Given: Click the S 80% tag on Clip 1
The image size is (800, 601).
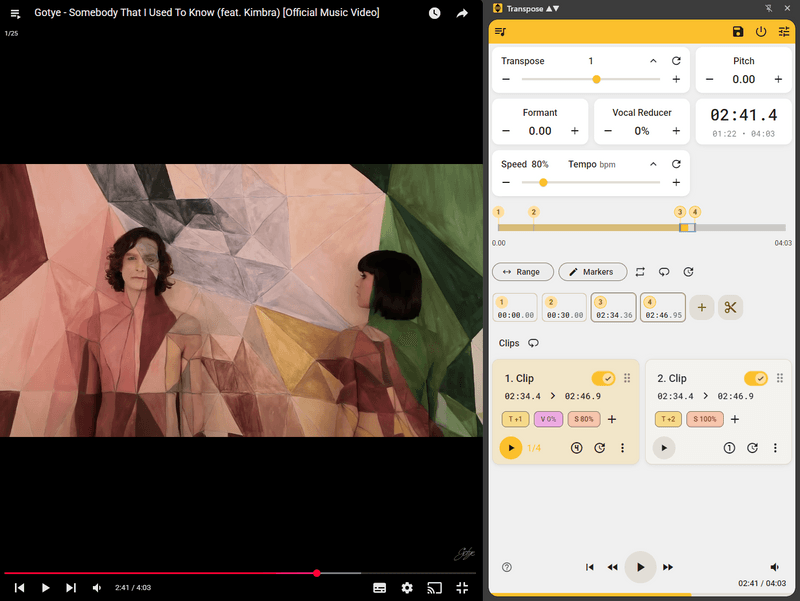Looking at the screenshot, I should point(584,419).
